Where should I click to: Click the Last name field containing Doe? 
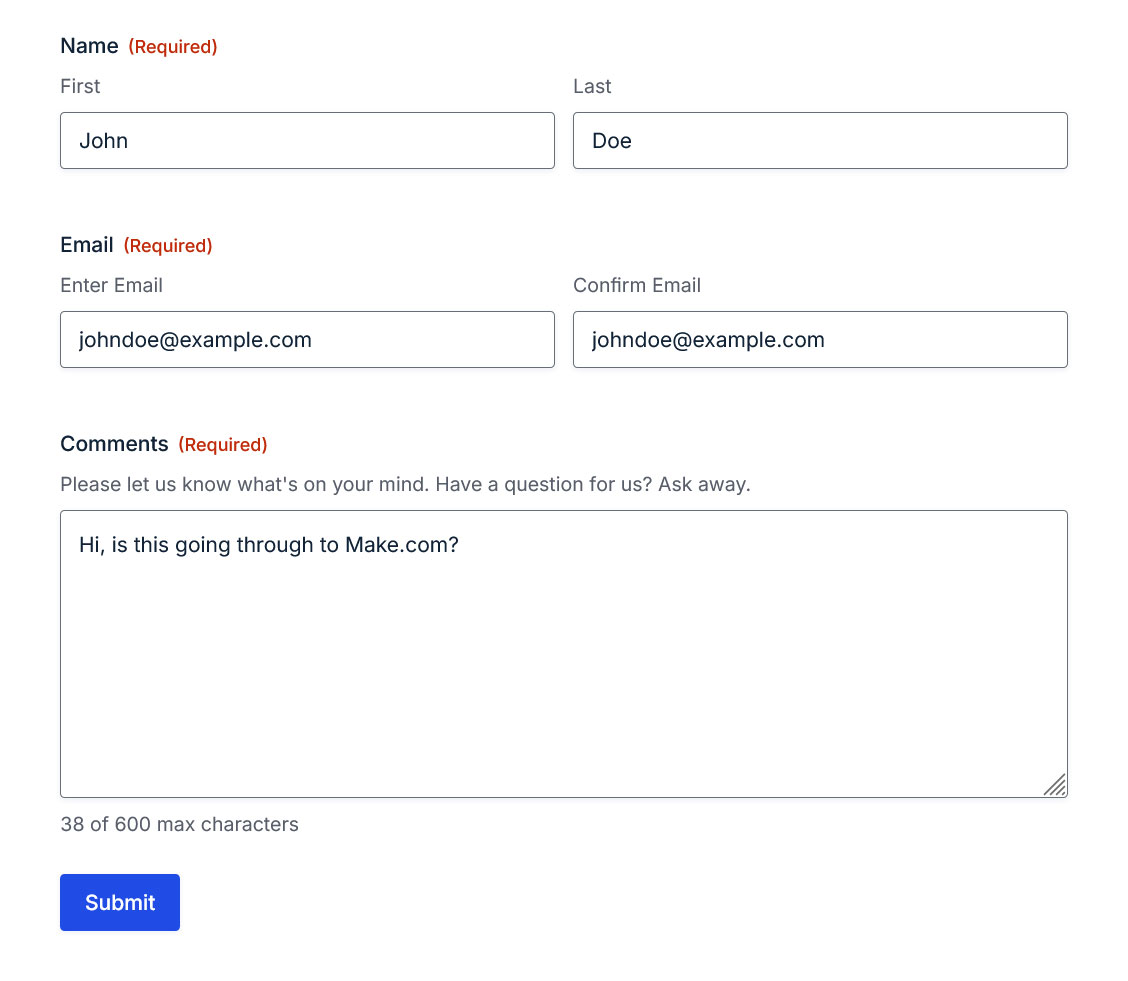(820, 140)
